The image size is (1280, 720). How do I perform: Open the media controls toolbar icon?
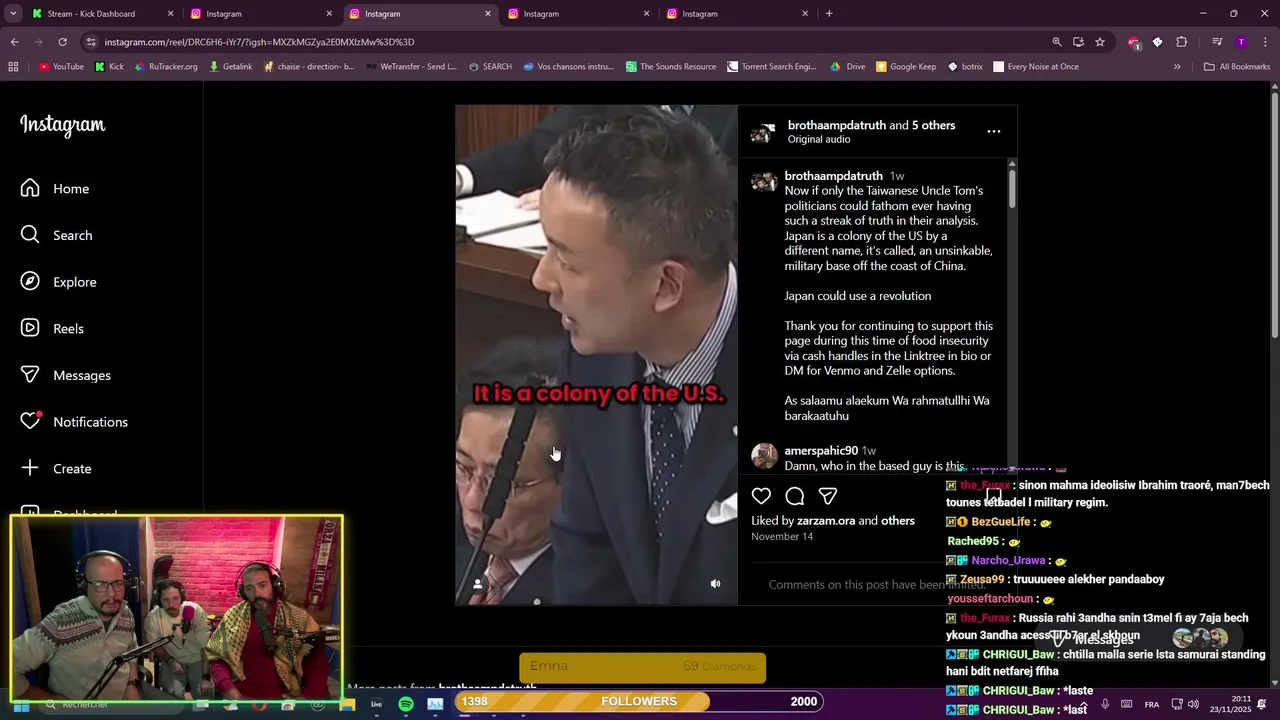point(1217,42)
